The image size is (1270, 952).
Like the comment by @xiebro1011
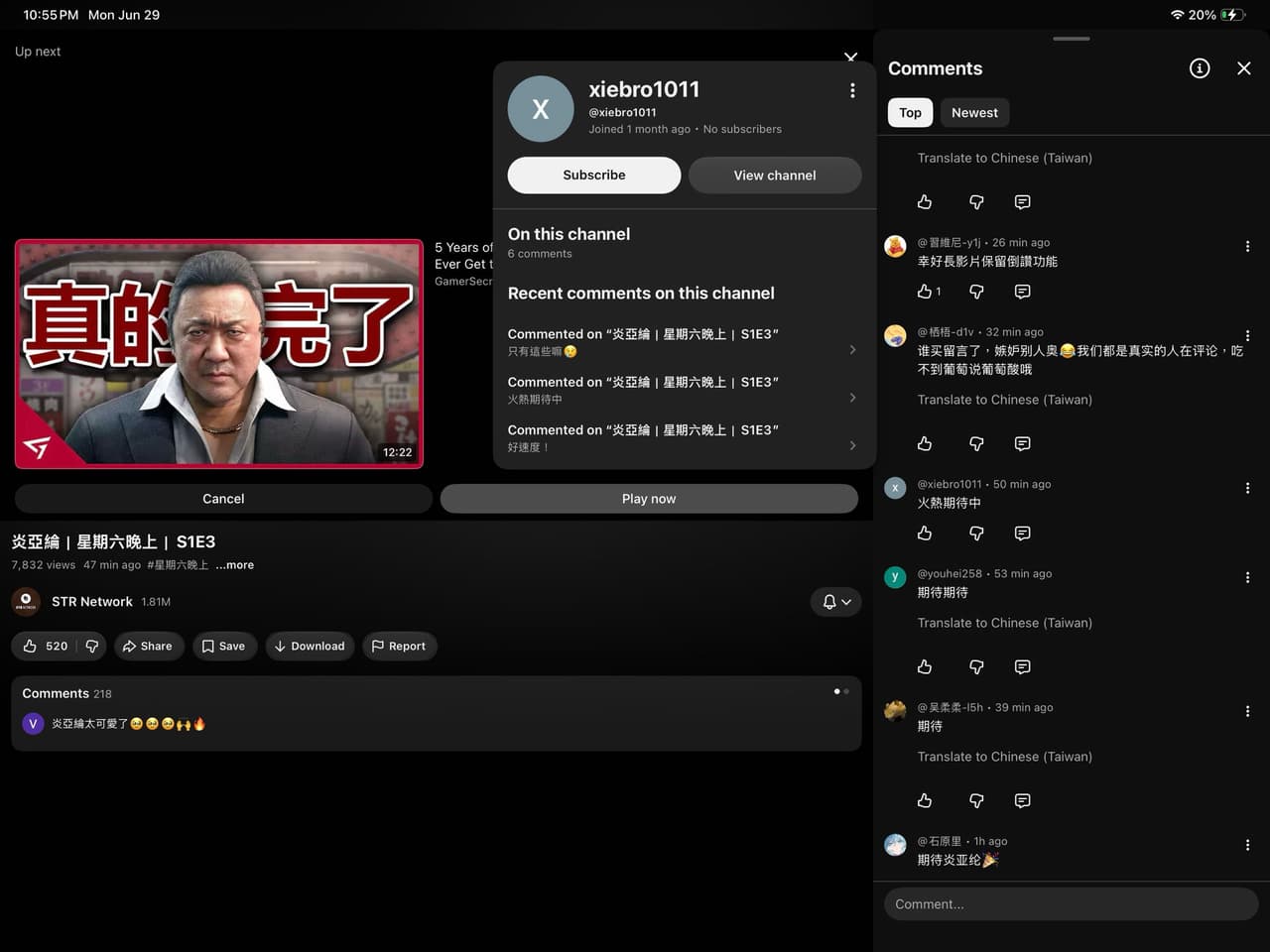[925, 534]
